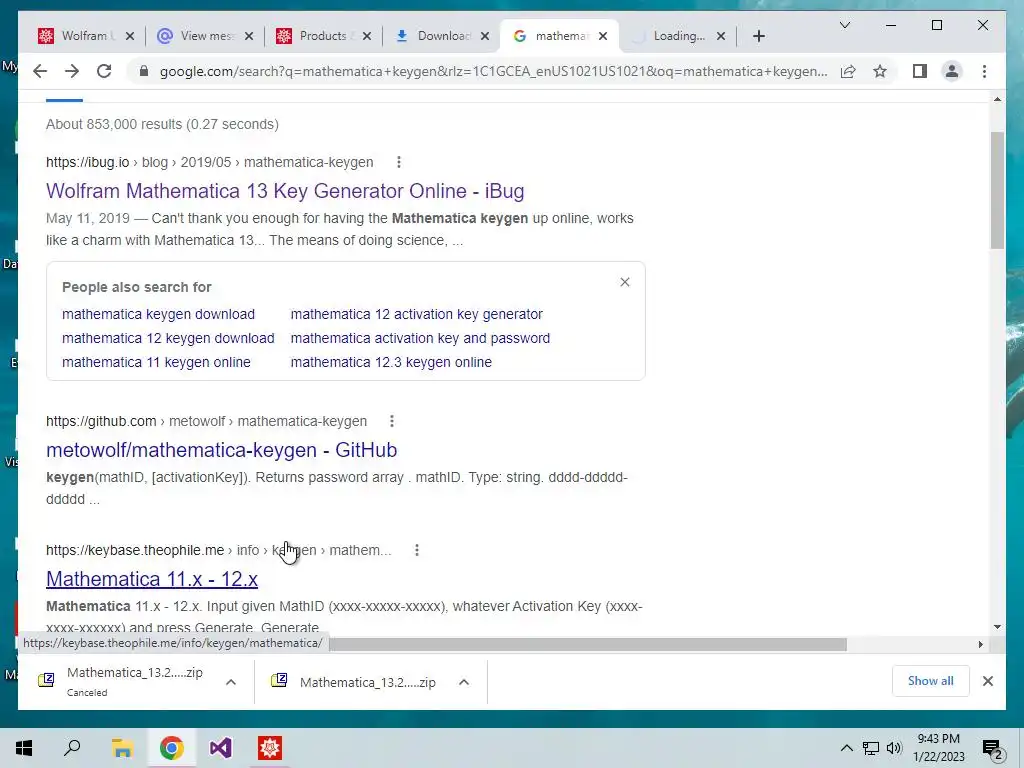
Task: Open the notification center
Action: [992, 748]
